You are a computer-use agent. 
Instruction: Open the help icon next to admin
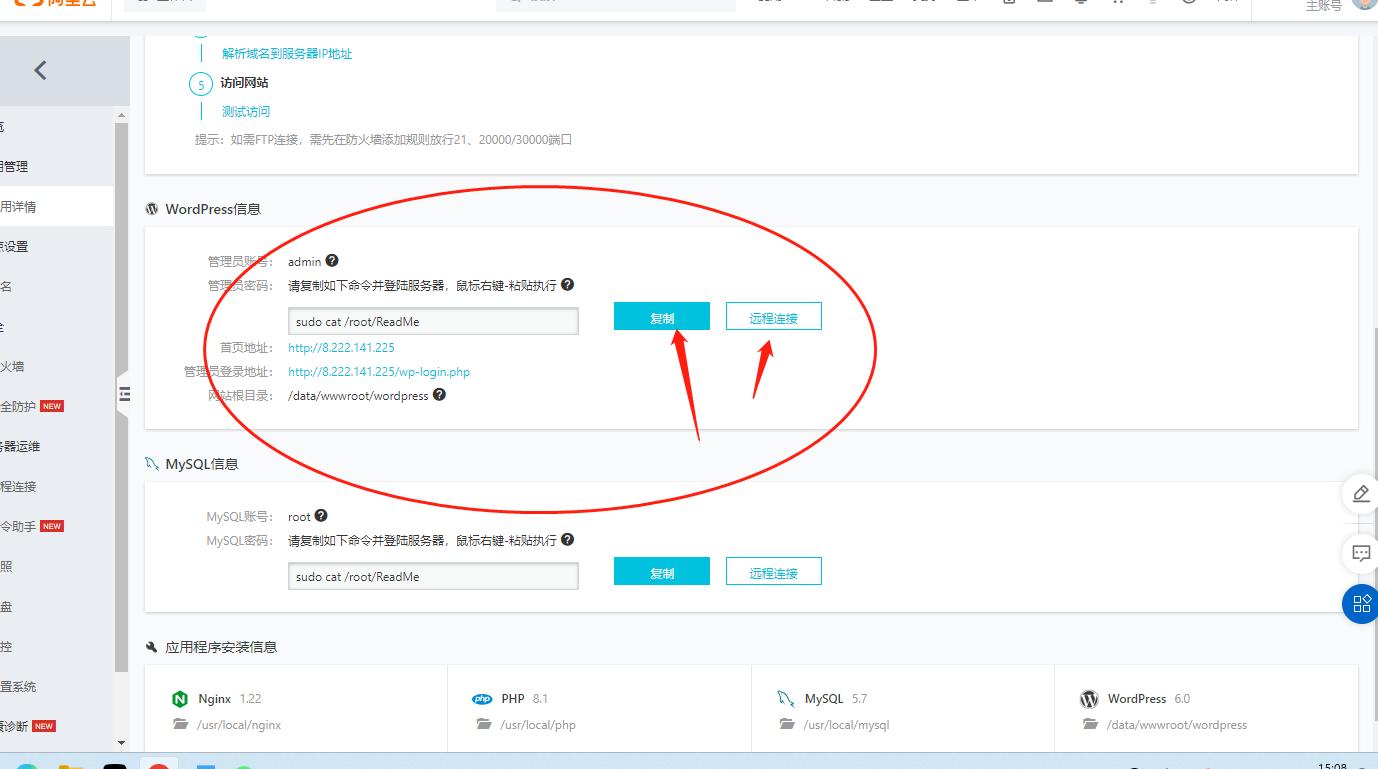pyautogui.click(x=332, y=261)
